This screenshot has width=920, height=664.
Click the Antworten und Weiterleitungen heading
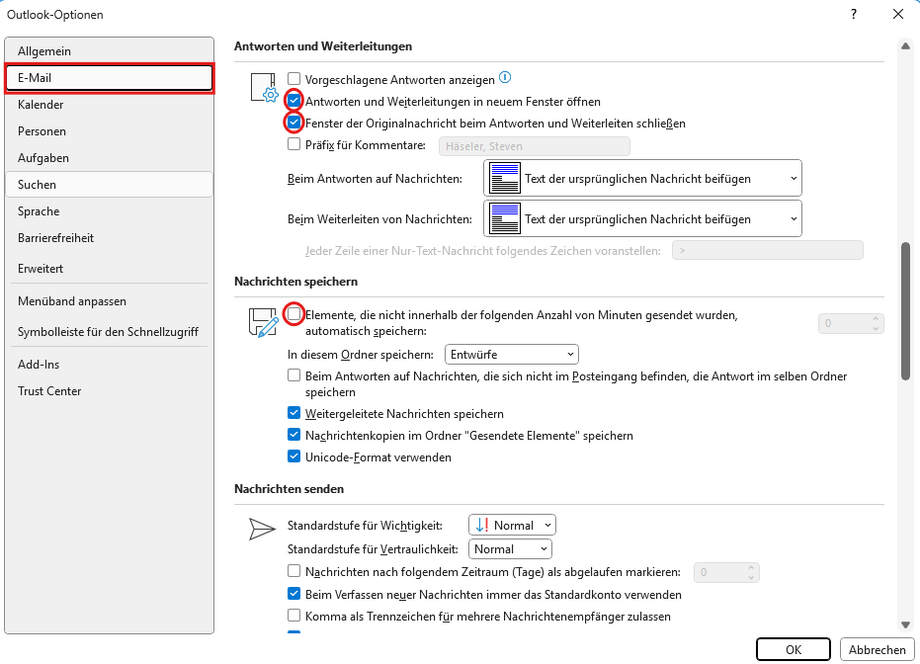point(323,46)
